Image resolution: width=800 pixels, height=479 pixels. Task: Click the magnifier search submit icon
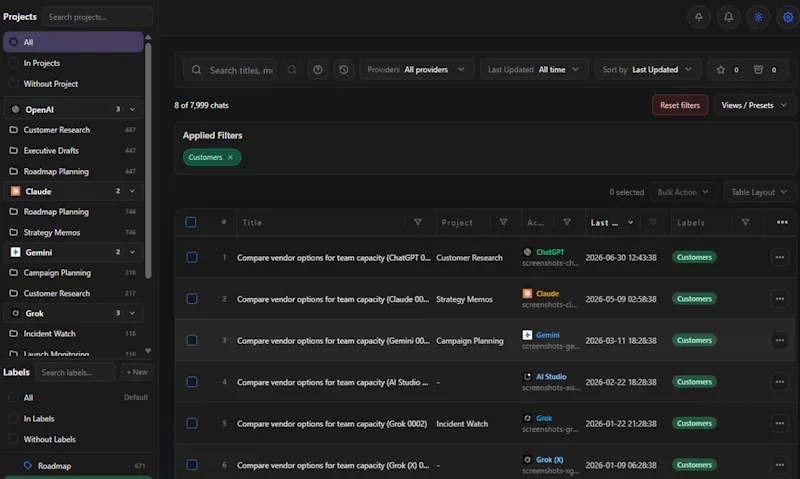(x=292, y=70)
